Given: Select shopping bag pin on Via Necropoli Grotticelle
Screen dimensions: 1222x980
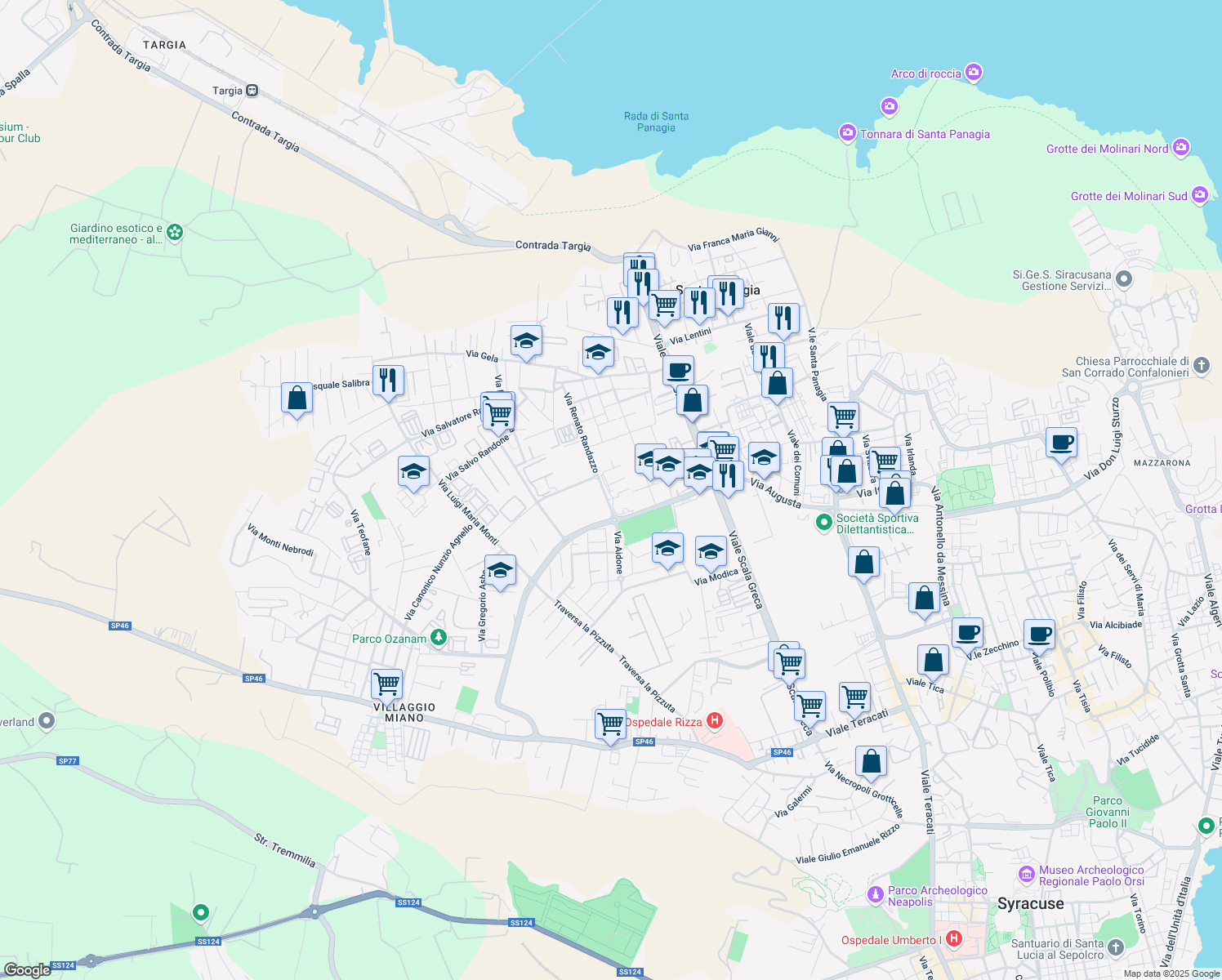Looking at the screenshot, I should pyautogui.click(x=872, y=762).
